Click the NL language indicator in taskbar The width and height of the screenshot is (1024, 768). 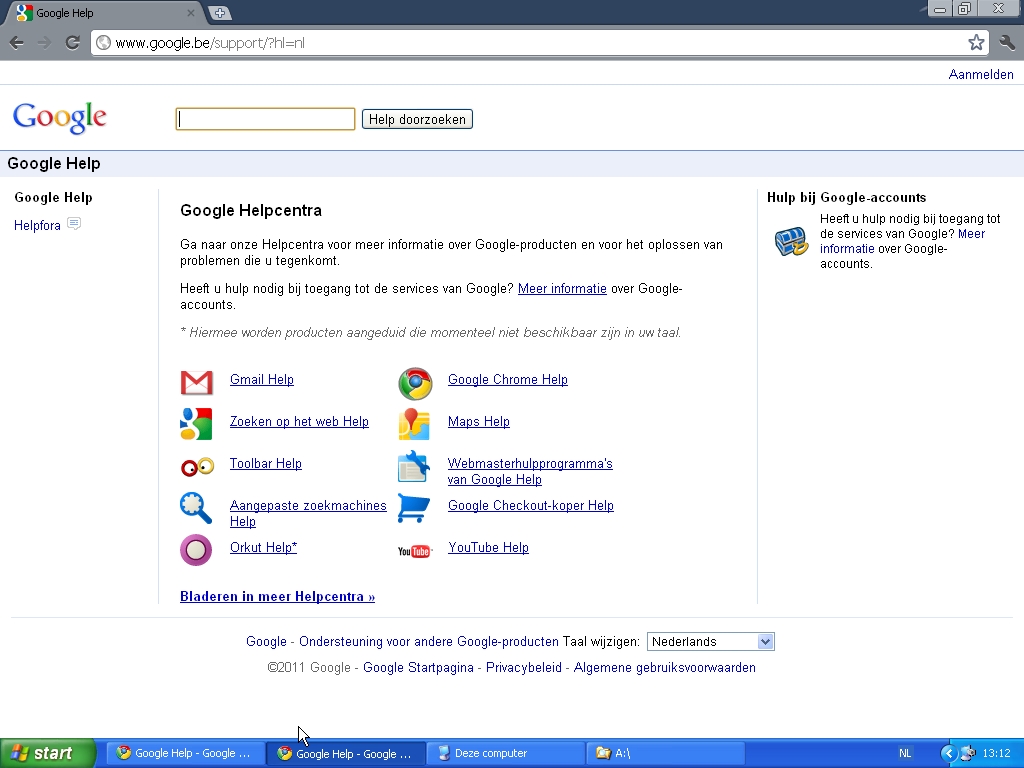coord(904,753)
